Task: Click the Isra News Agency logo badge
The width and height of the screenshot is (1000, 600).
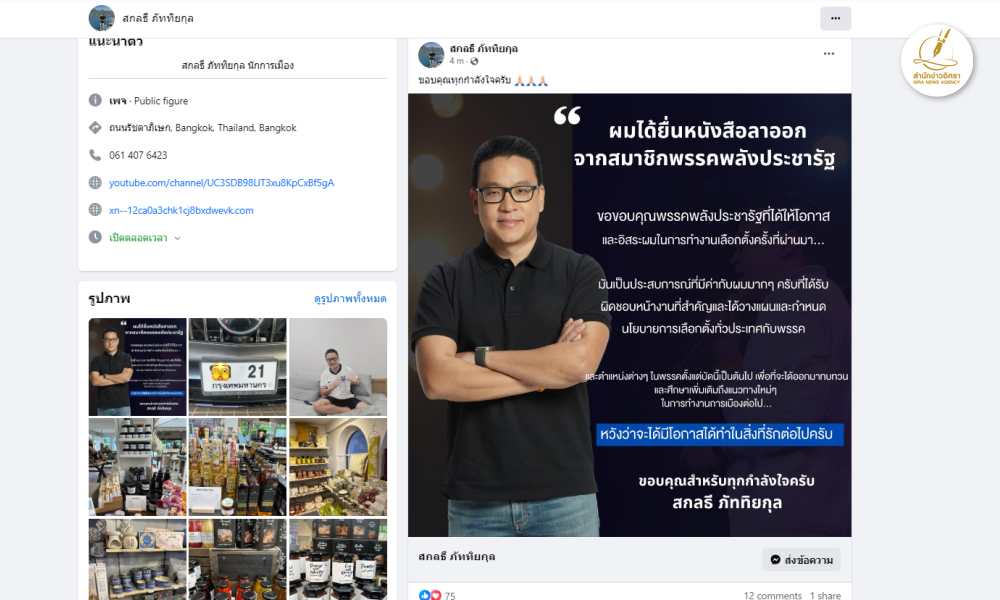Action: click(936, 61)
